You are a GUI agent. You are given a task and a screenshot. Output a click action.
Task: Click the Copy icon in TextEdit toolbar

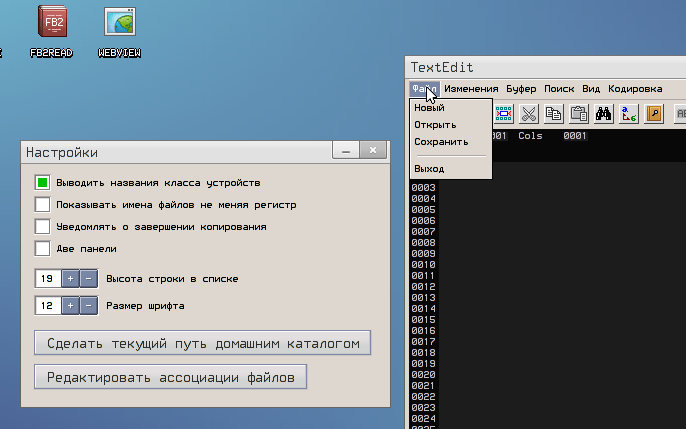point(553,114)
